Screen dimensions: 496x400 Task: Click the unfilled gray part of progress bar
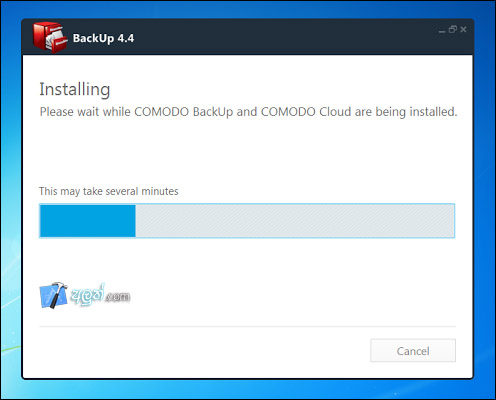pos(295,221)
